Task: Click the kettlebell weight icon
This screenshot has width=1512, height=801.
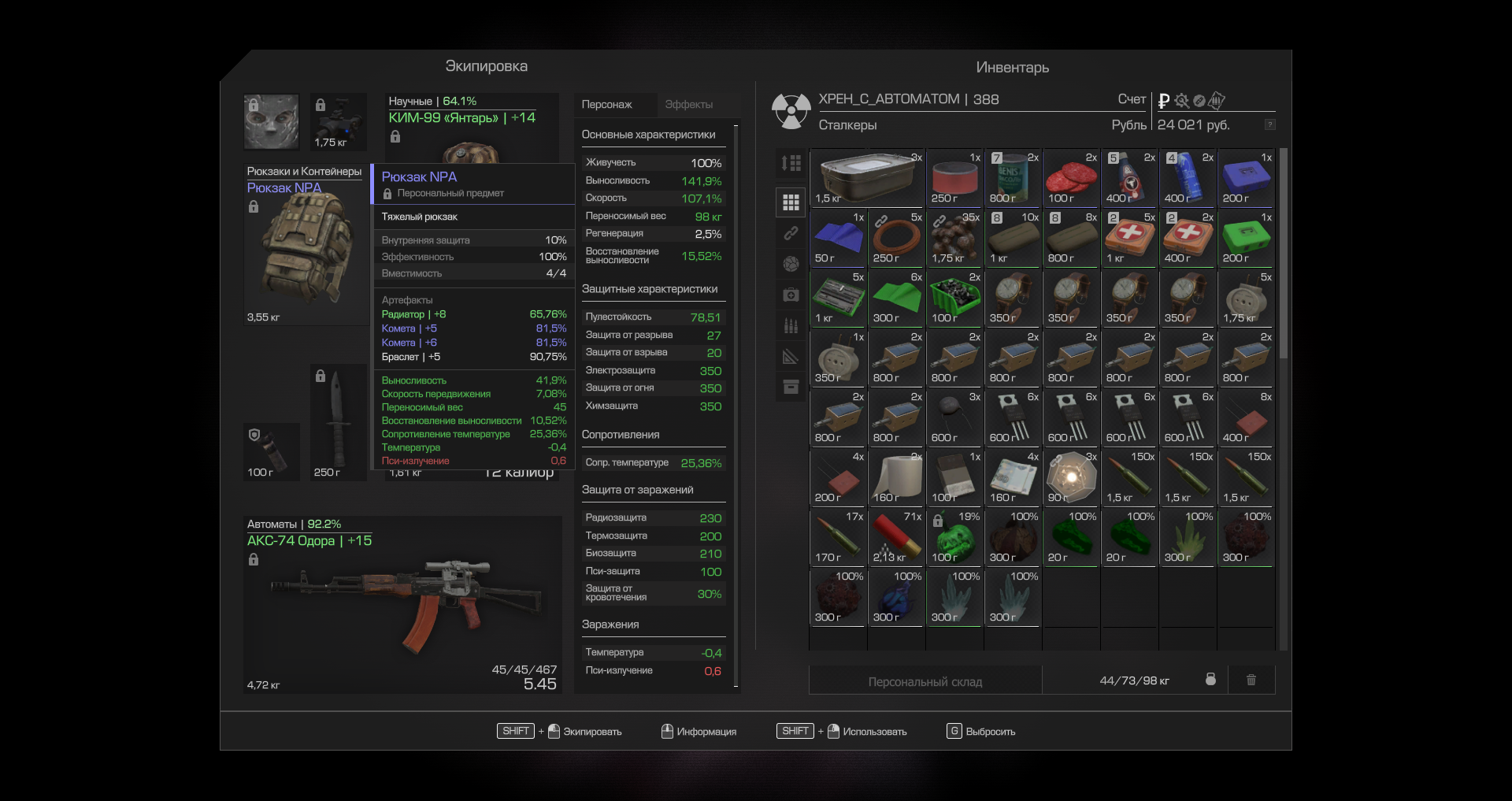Action: (x=1210, y=679)
